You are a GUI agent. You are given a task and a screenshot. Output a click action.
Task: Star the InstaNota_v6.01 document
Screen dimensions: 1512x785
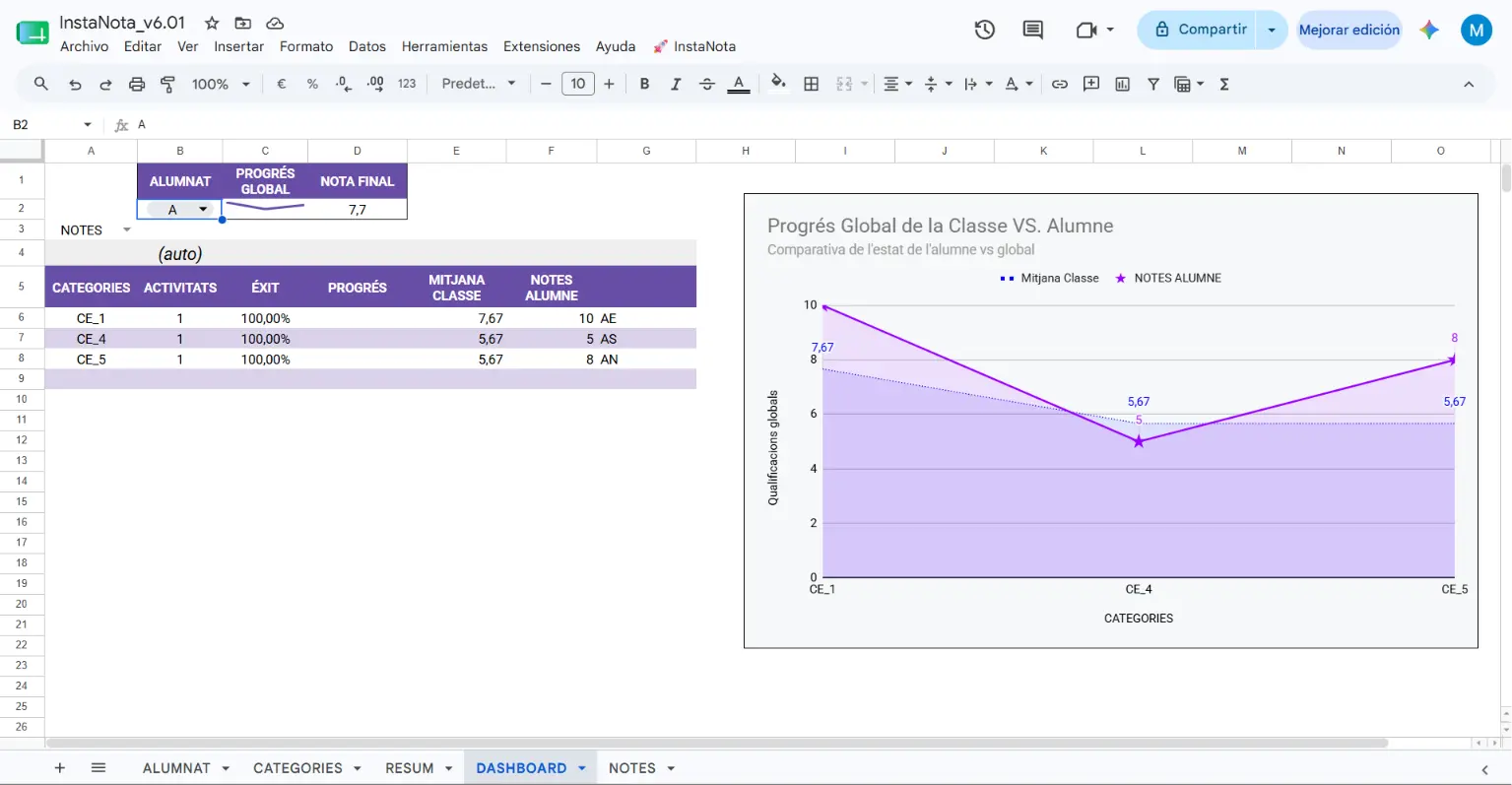(212, 23)
